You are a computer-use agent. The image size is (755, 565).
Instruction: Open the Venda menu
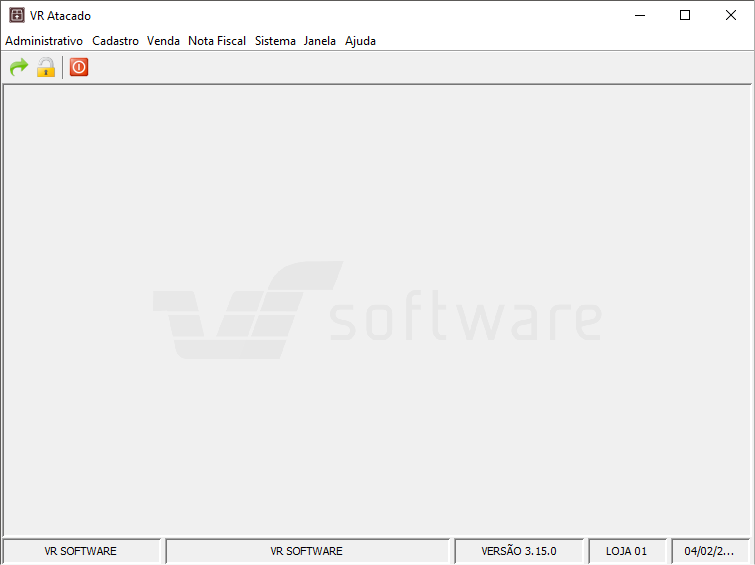pyautogui.click(x=163, y=41)
